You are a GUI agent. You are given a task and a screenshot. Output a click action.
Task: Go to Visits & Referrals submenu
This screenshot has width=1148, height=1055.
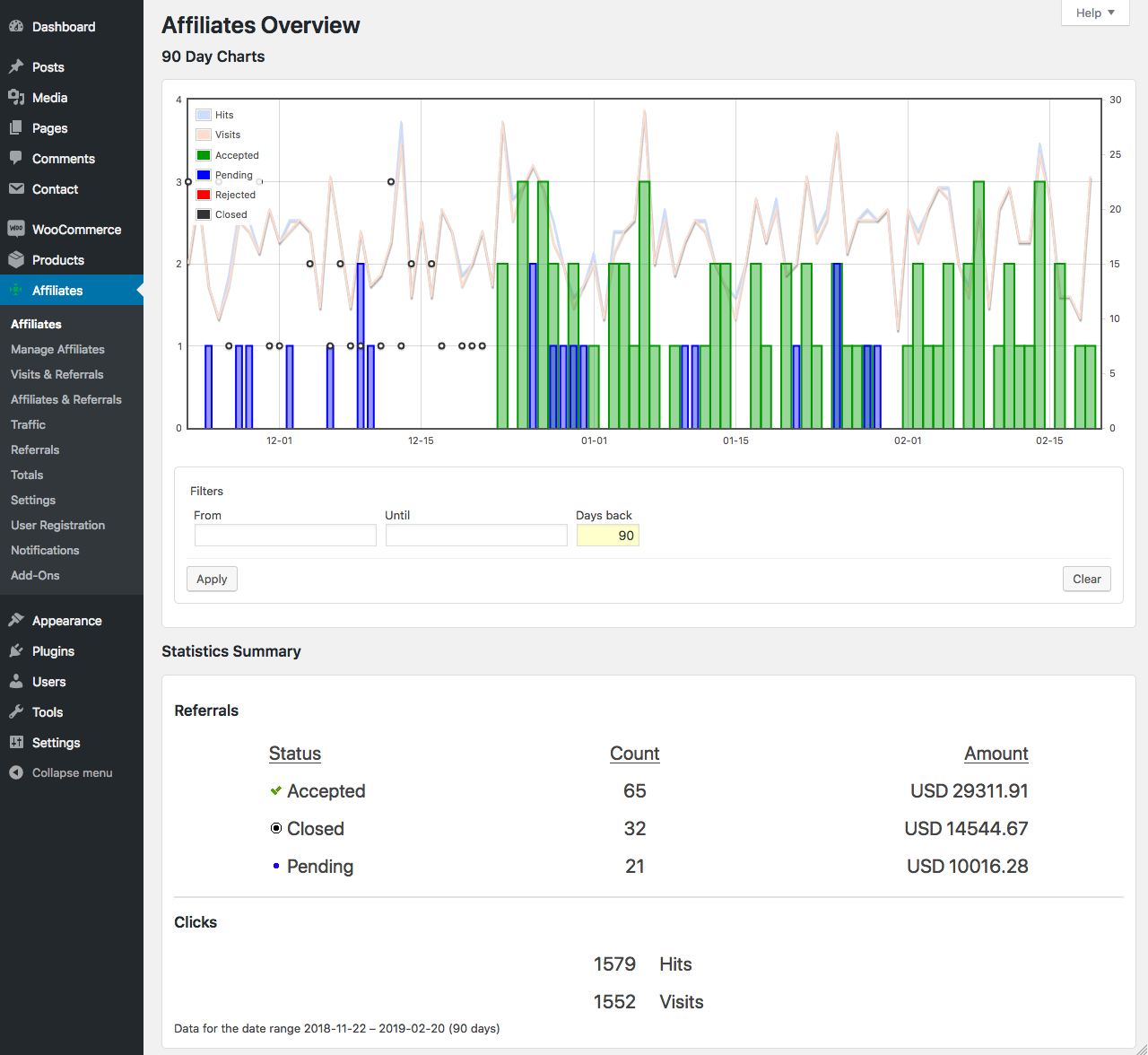(57, 374)
